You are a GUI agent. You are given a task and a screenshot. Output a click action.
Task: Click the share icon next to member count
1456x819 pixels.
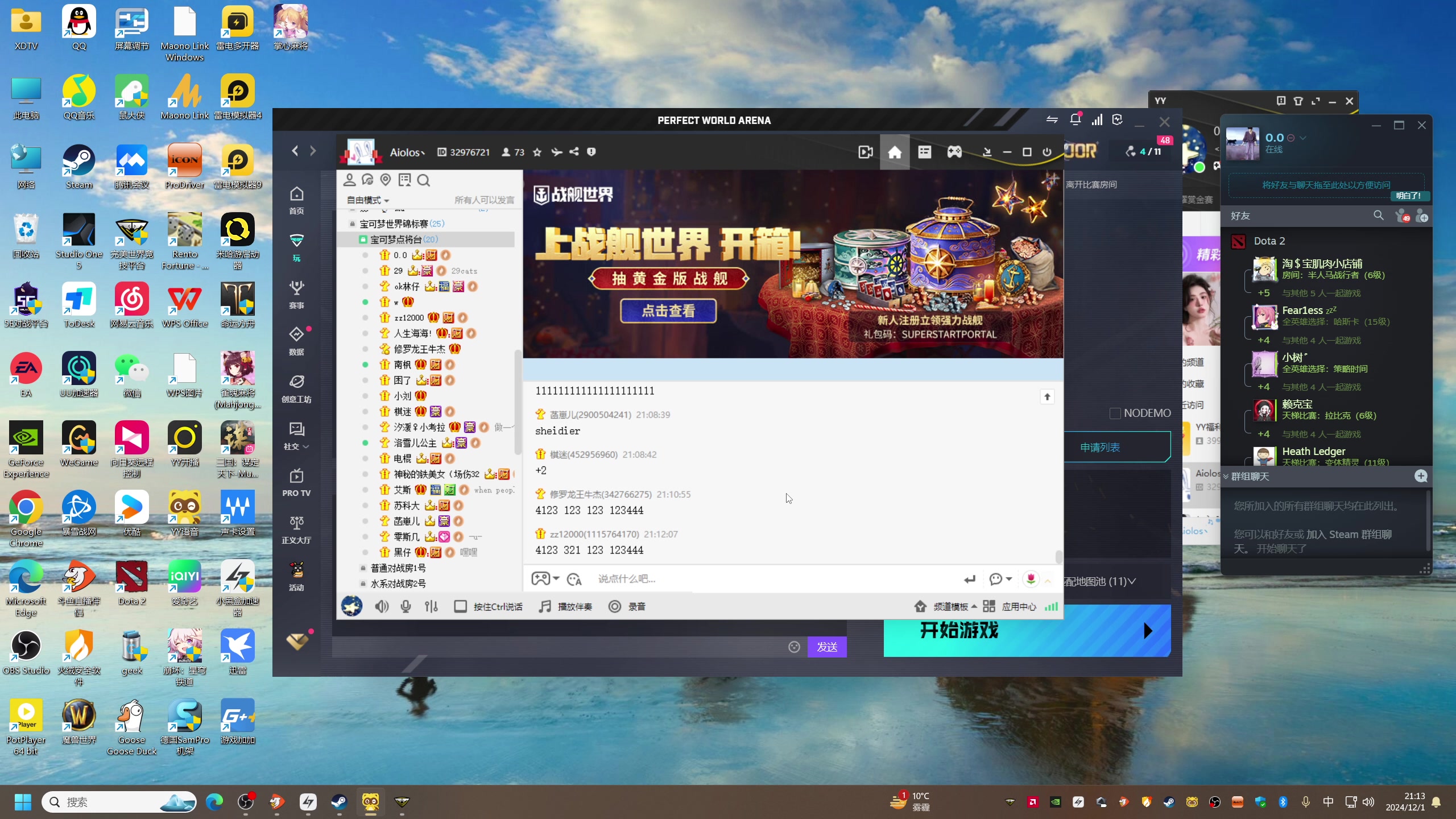574,152
